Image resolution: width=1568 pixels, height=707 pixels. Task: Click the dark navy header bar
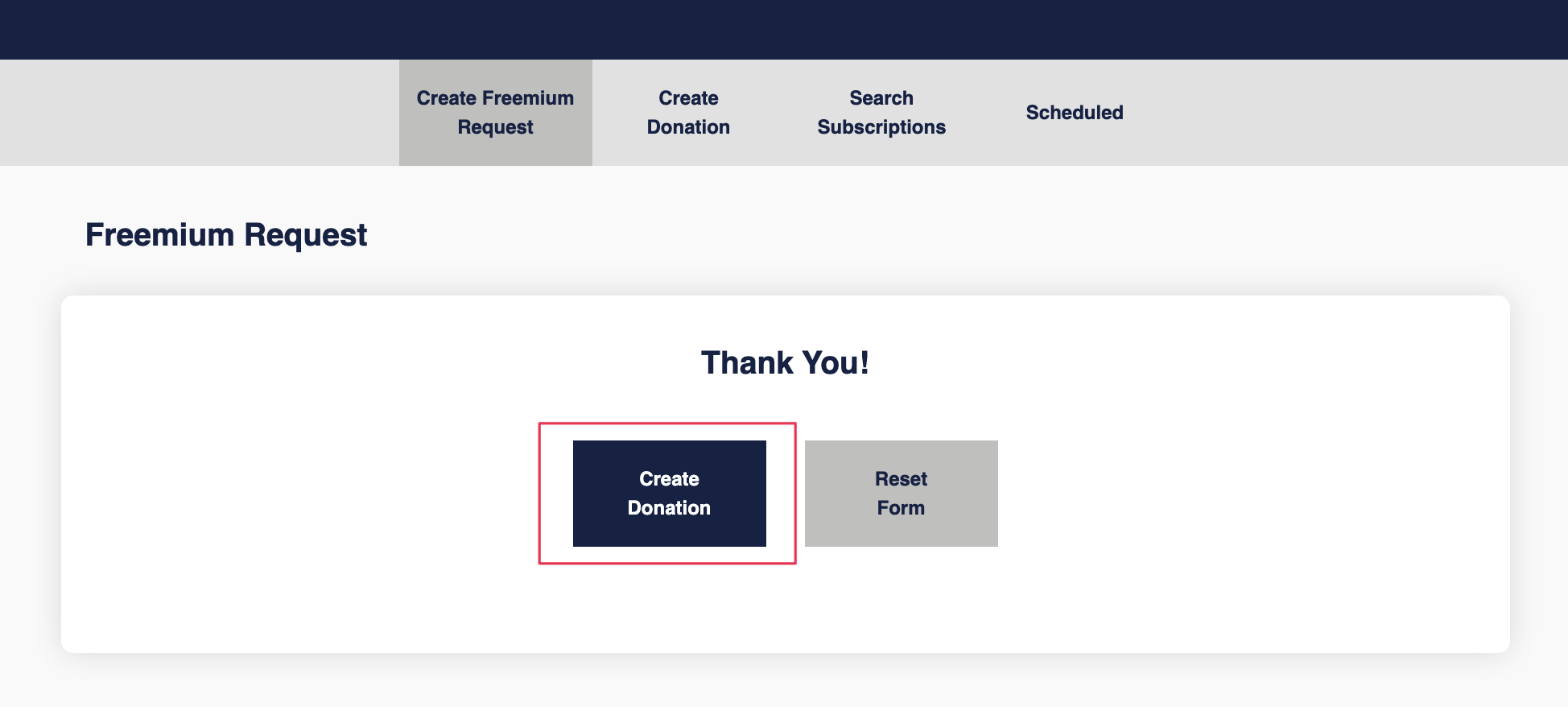[784, 29]
